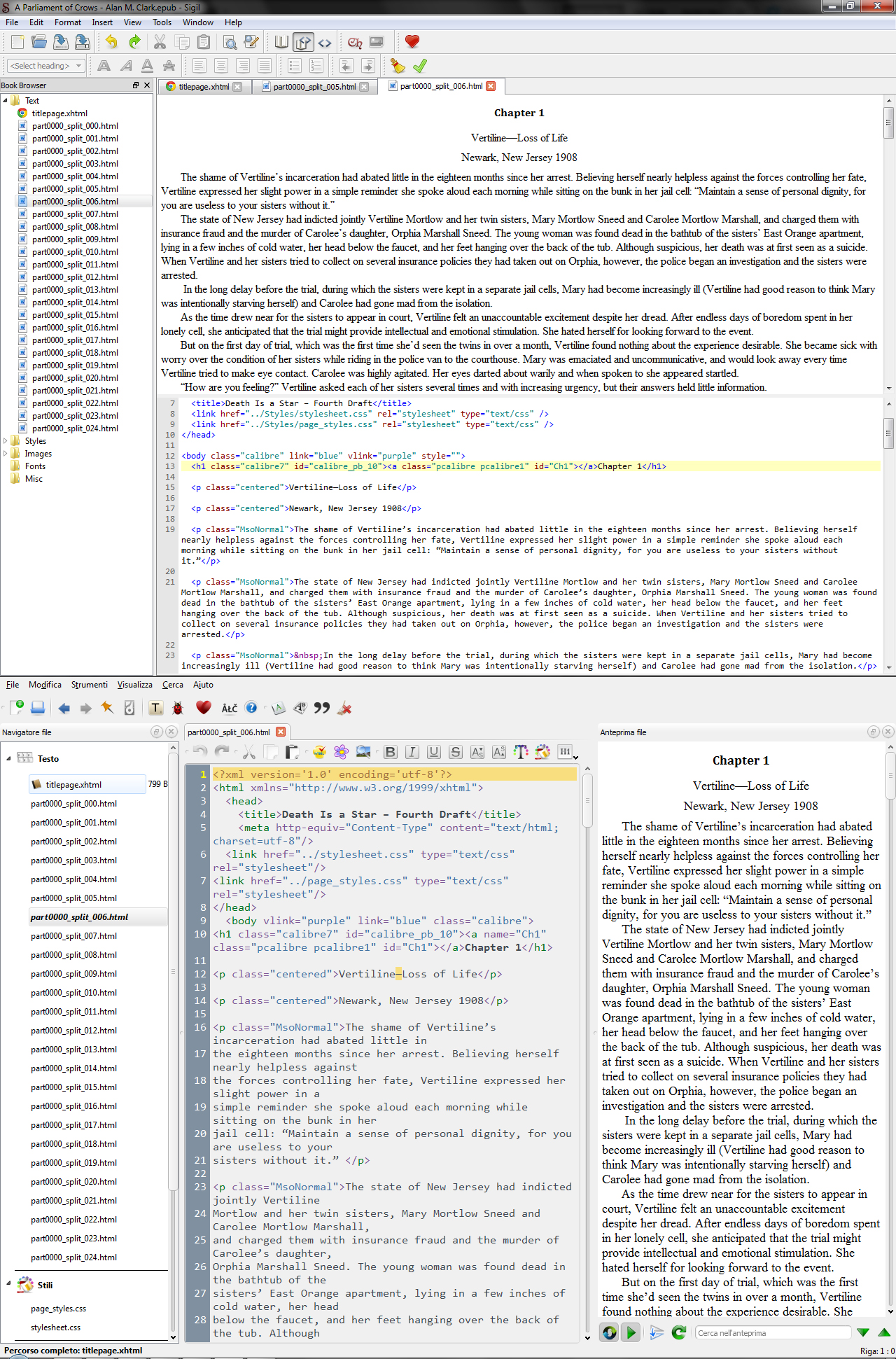Screen dimensions: 896x1359
Task: Click the flower icon in lower editor toolbar
Action: coord(341,752)
